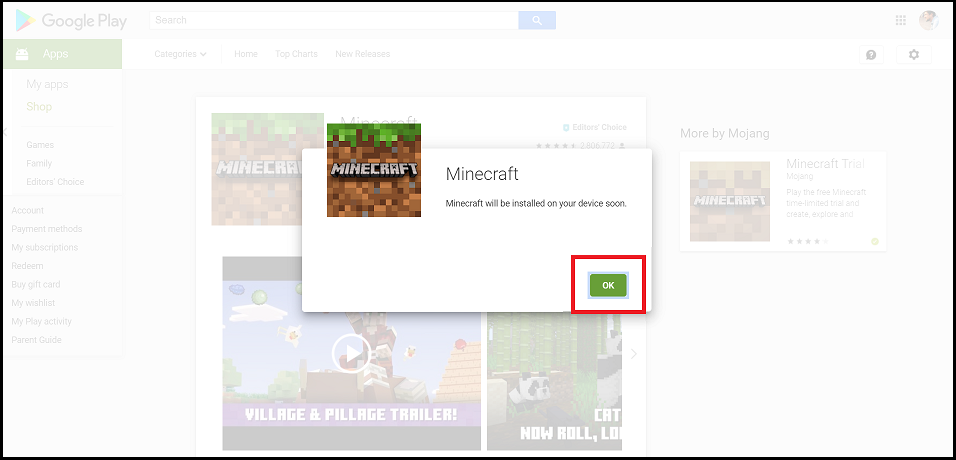Screen dimensions: 956x460
Task: Open the Games category link
Action: tap(40, 145)
